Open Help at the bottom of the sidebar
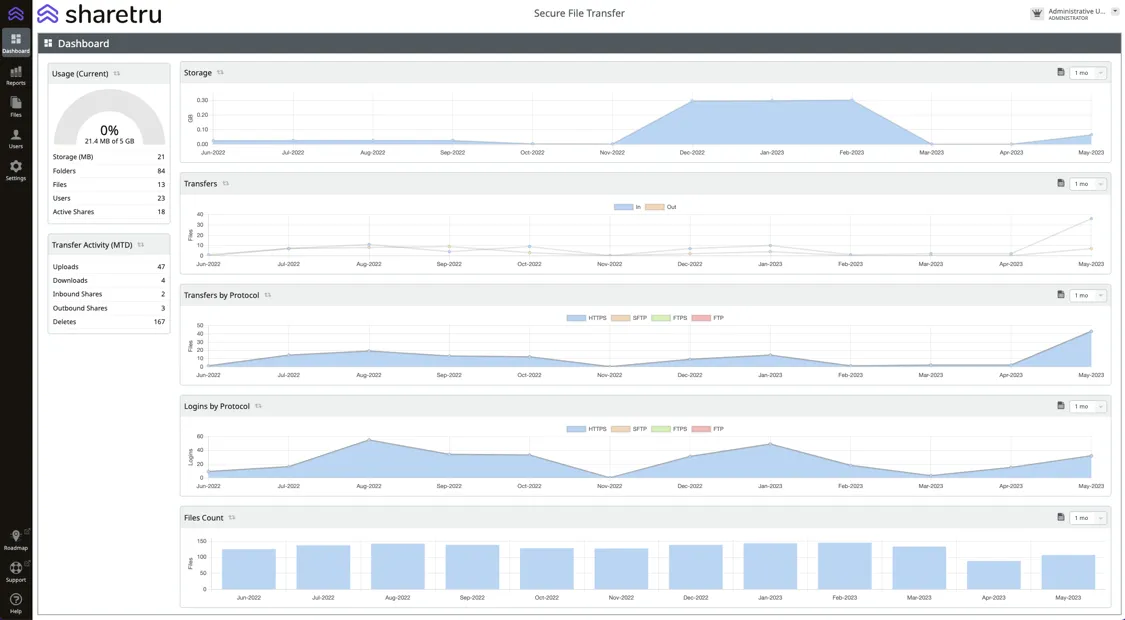The image size is (1125, 620). click(16, 603)
